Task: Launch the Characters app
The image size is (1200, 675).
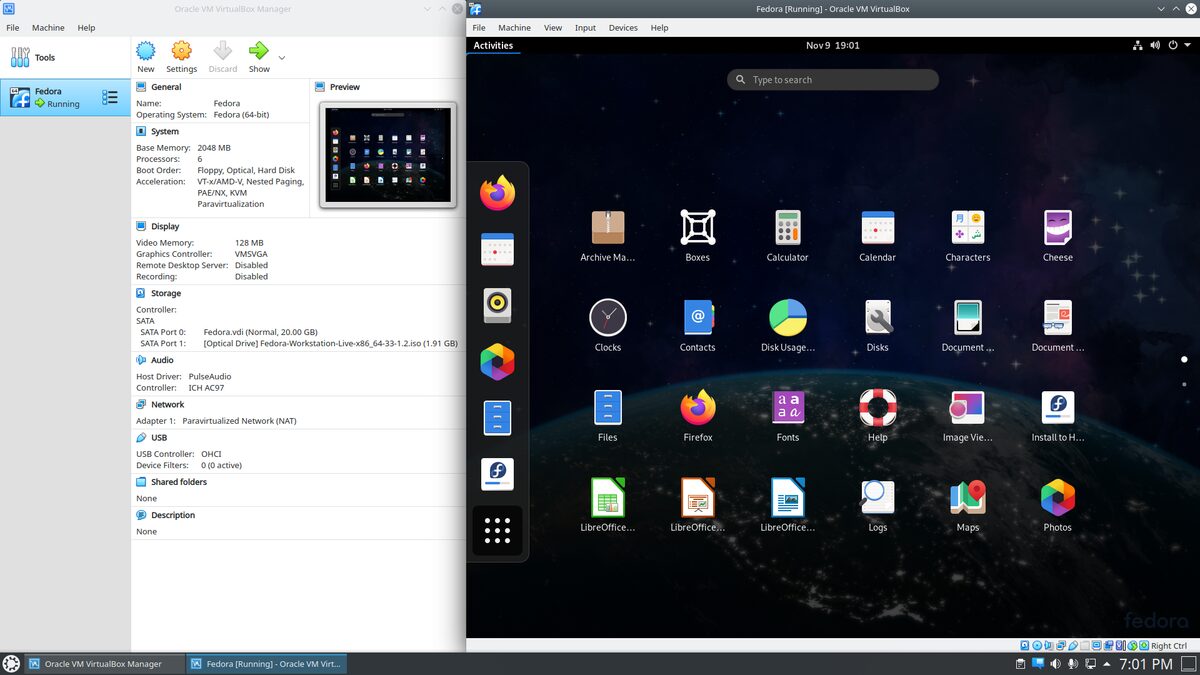Action: 968,228
